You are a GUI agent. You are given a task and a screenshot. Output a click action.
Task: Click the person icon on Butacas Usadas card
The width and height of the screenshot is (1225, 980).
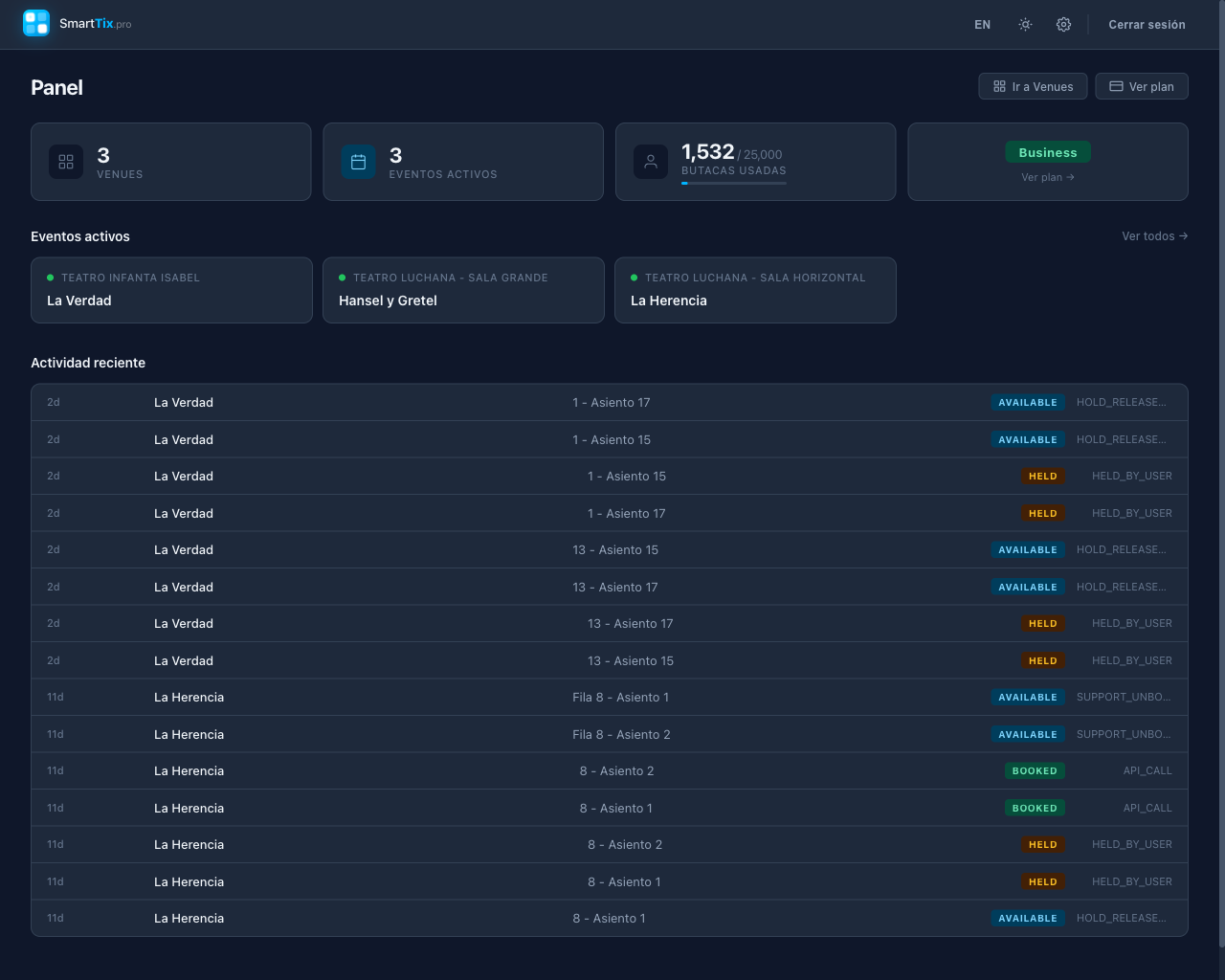[651, 162]
